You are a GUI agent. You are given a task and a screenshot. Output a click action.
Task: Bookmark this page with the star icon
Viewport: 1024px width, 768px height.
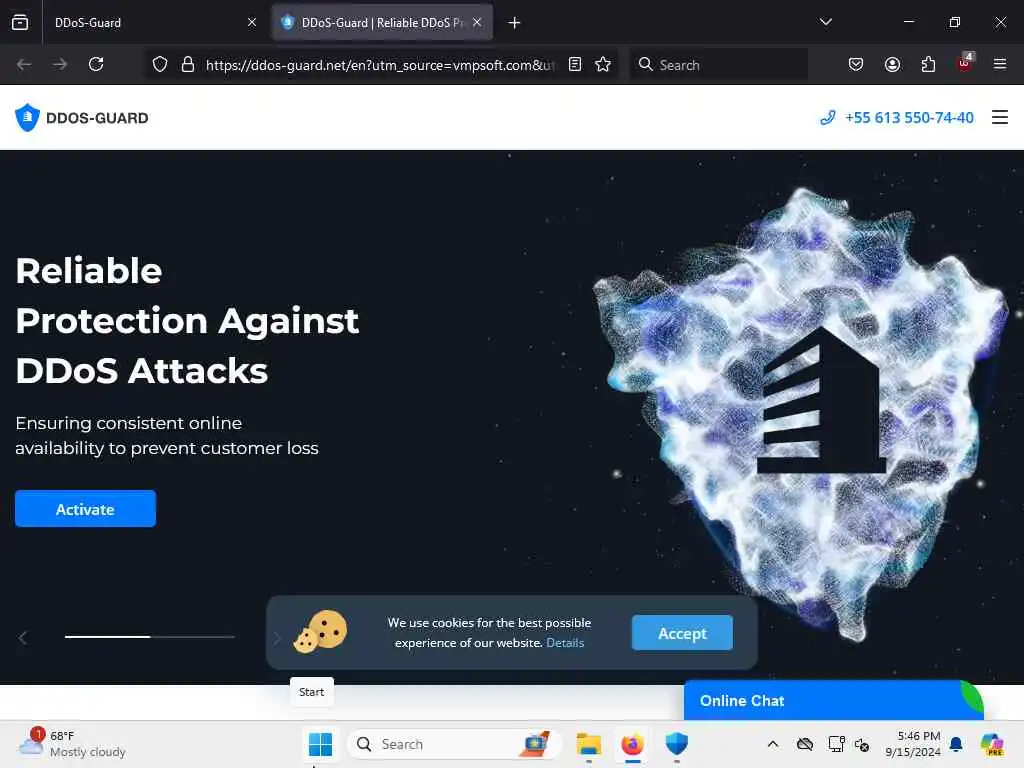tap(603, 64)
